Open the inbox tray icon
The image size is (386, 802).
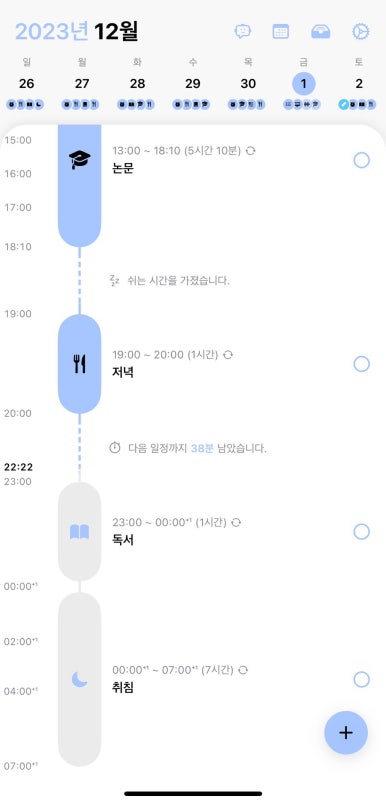[x=321, y=32]
